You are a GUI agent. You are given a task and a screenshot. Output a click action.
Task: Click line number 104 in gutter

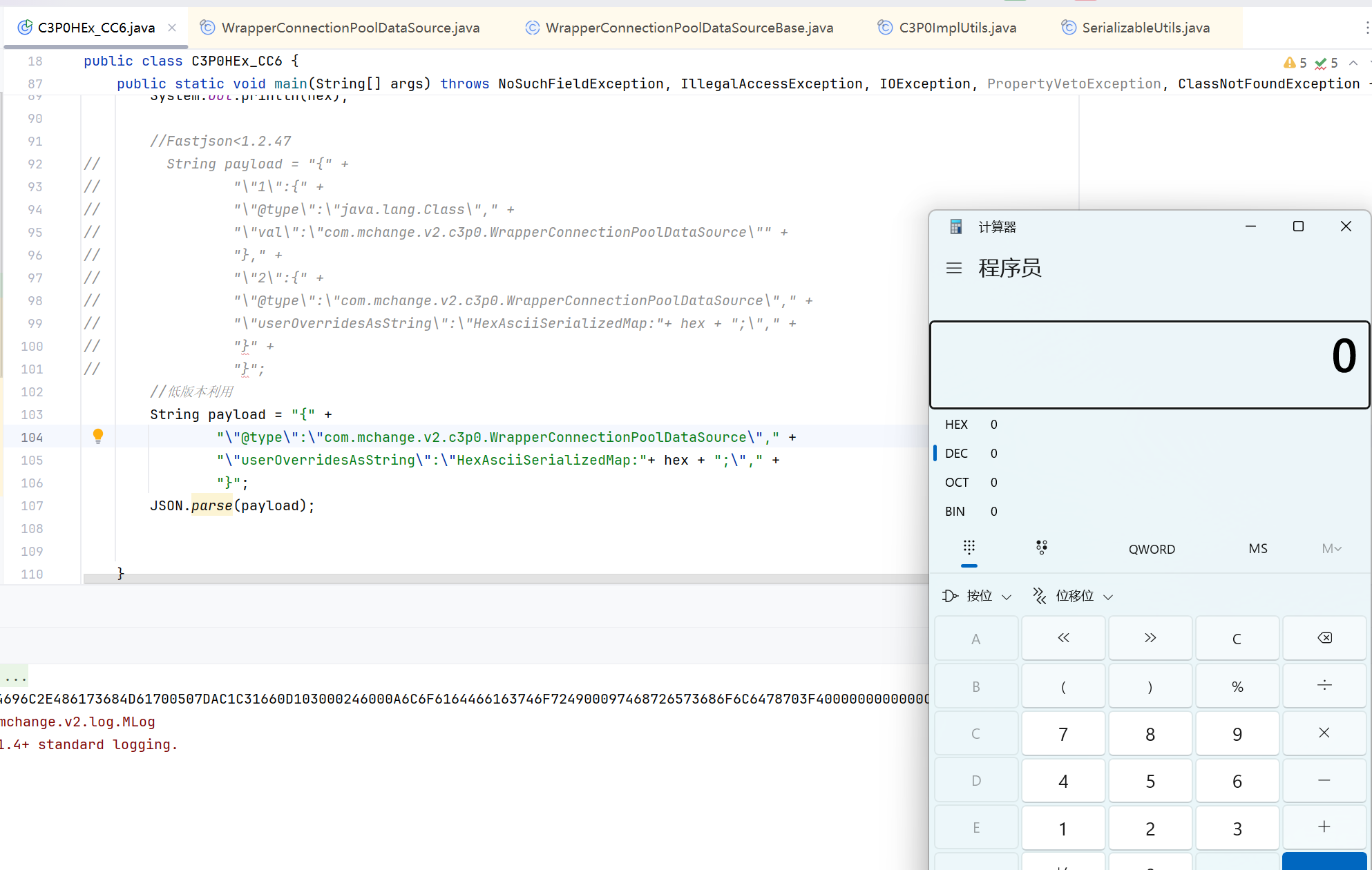point(32,437)
